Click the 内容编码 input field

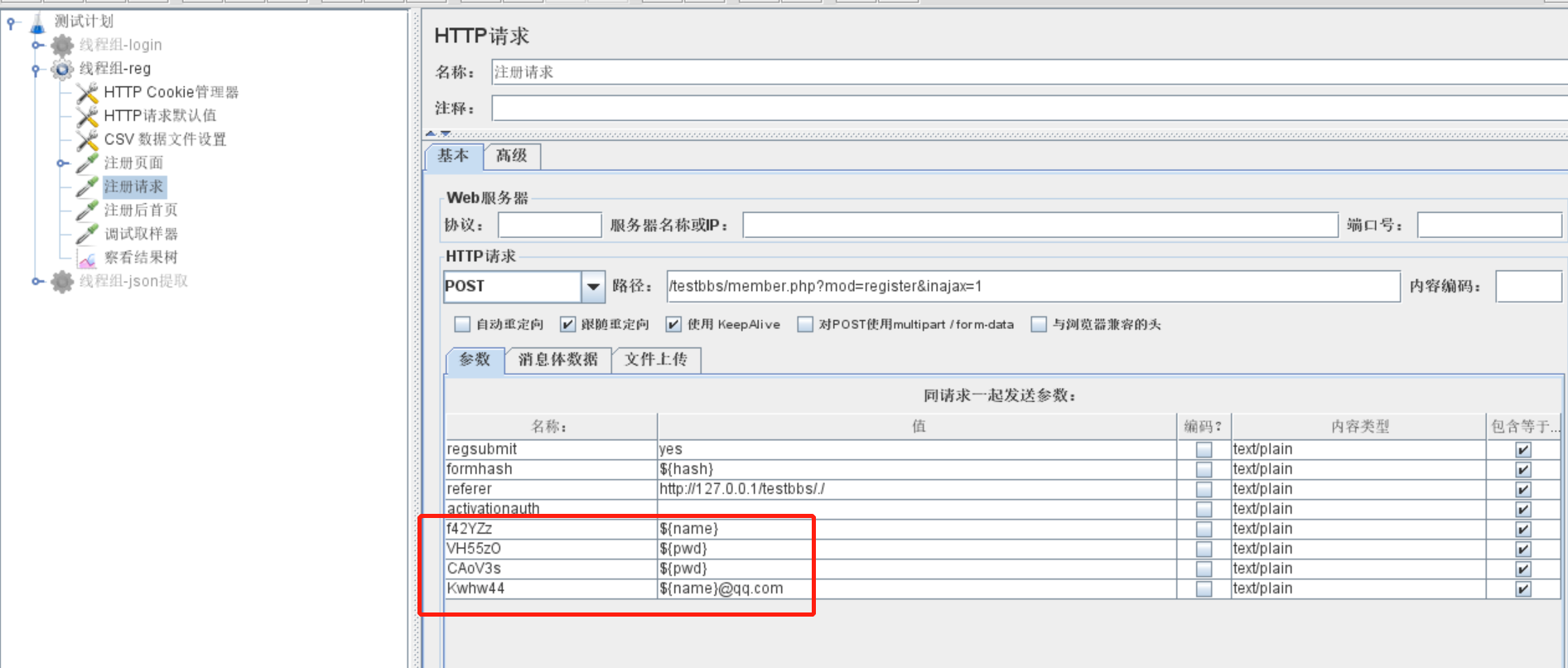[x=1528, y=287]
